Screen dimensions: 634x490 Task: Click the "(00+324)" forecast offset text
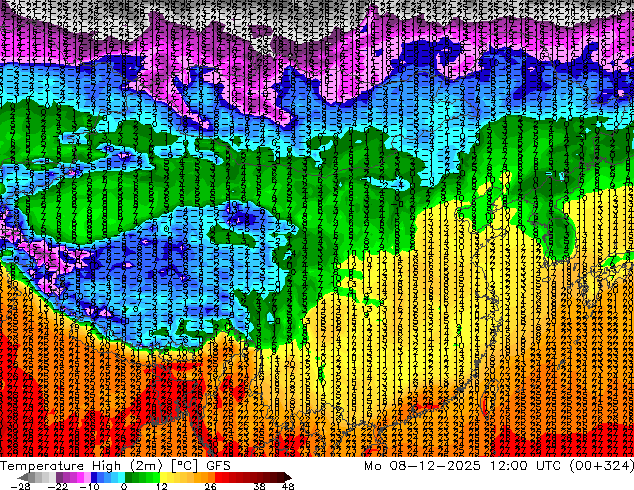pos(601,466)
